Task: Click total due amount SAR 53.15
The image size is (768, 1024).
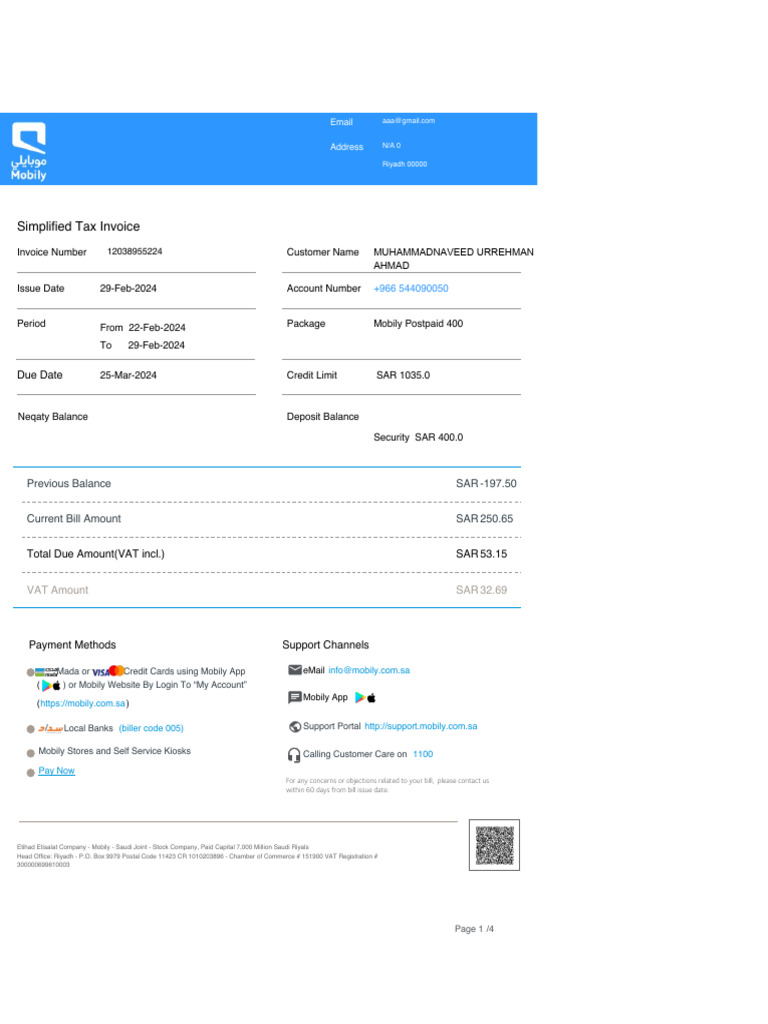Action: [x=481, y=554]
